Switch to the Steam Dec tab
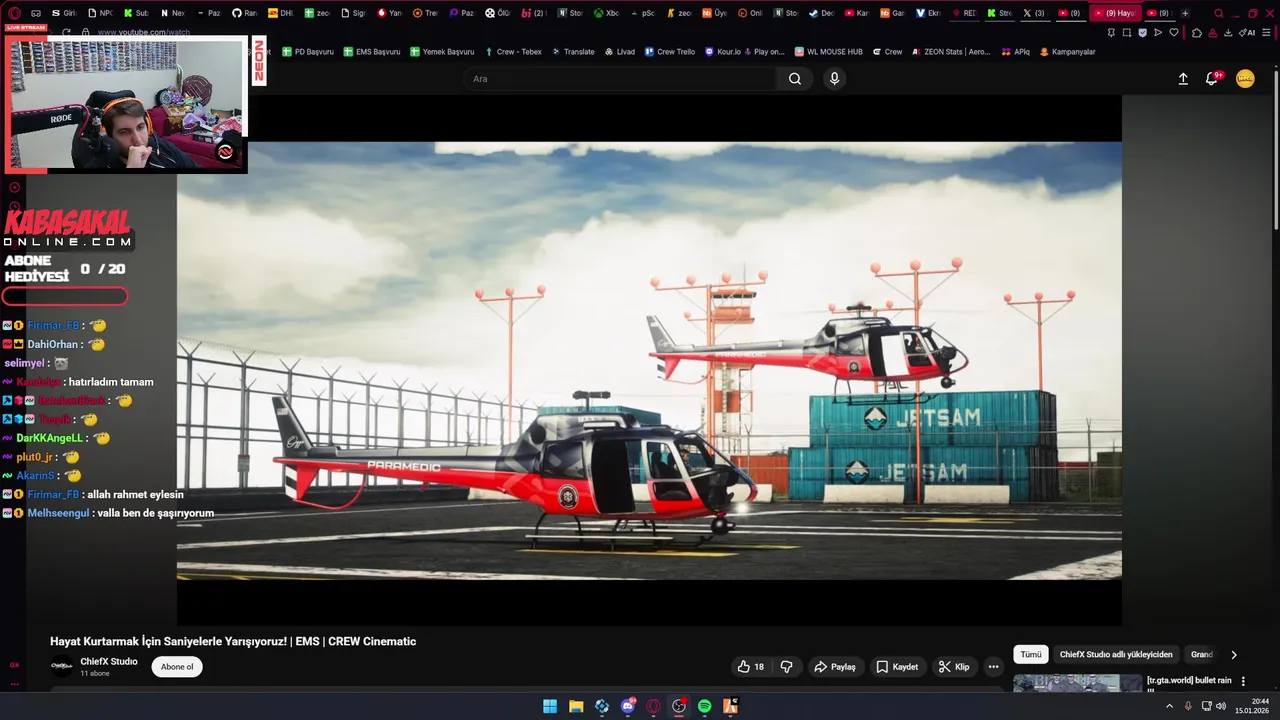Image resolution: width=1280 pixels, height=720 pixels. click(820, 13)
